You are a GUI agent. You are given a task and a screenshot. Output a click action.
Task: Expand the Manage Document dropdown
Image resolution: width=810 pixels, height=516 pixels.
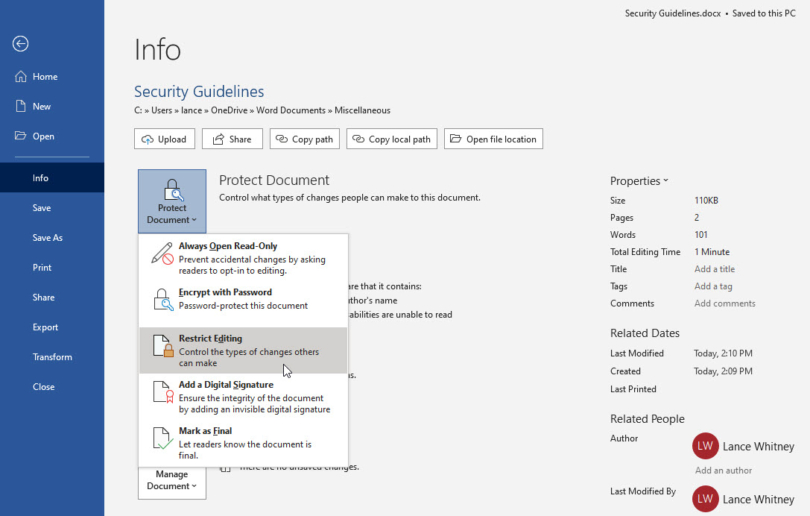point(172,481)
